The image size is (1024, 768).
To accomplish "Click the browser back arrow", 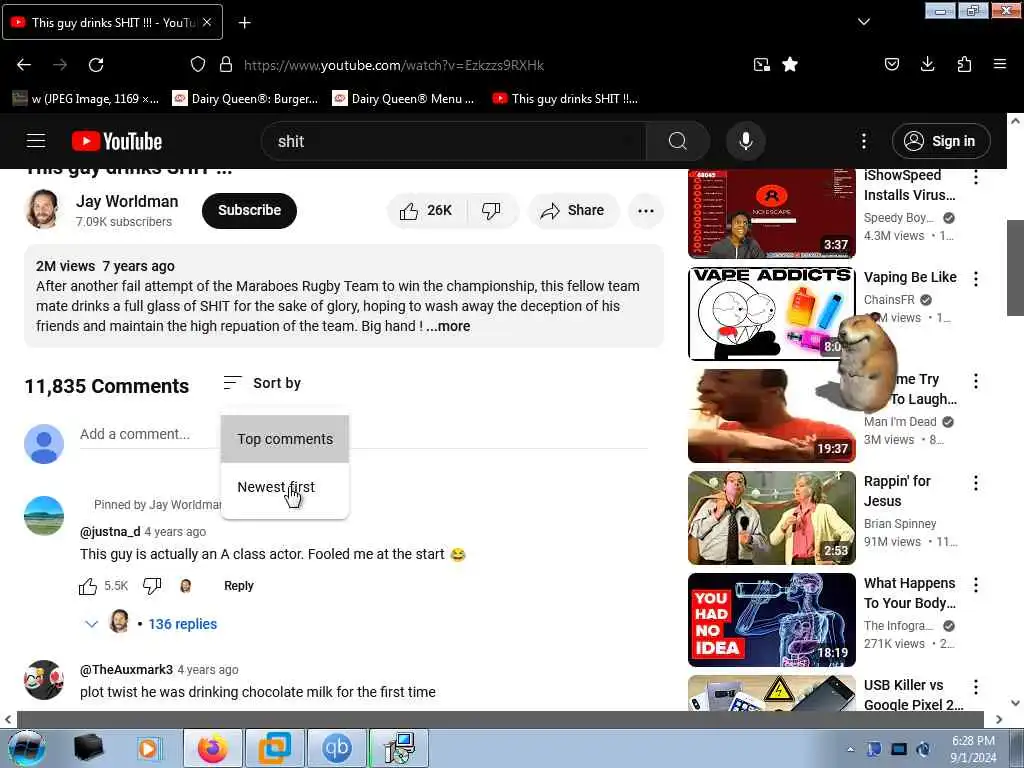I will coord(24,65).
